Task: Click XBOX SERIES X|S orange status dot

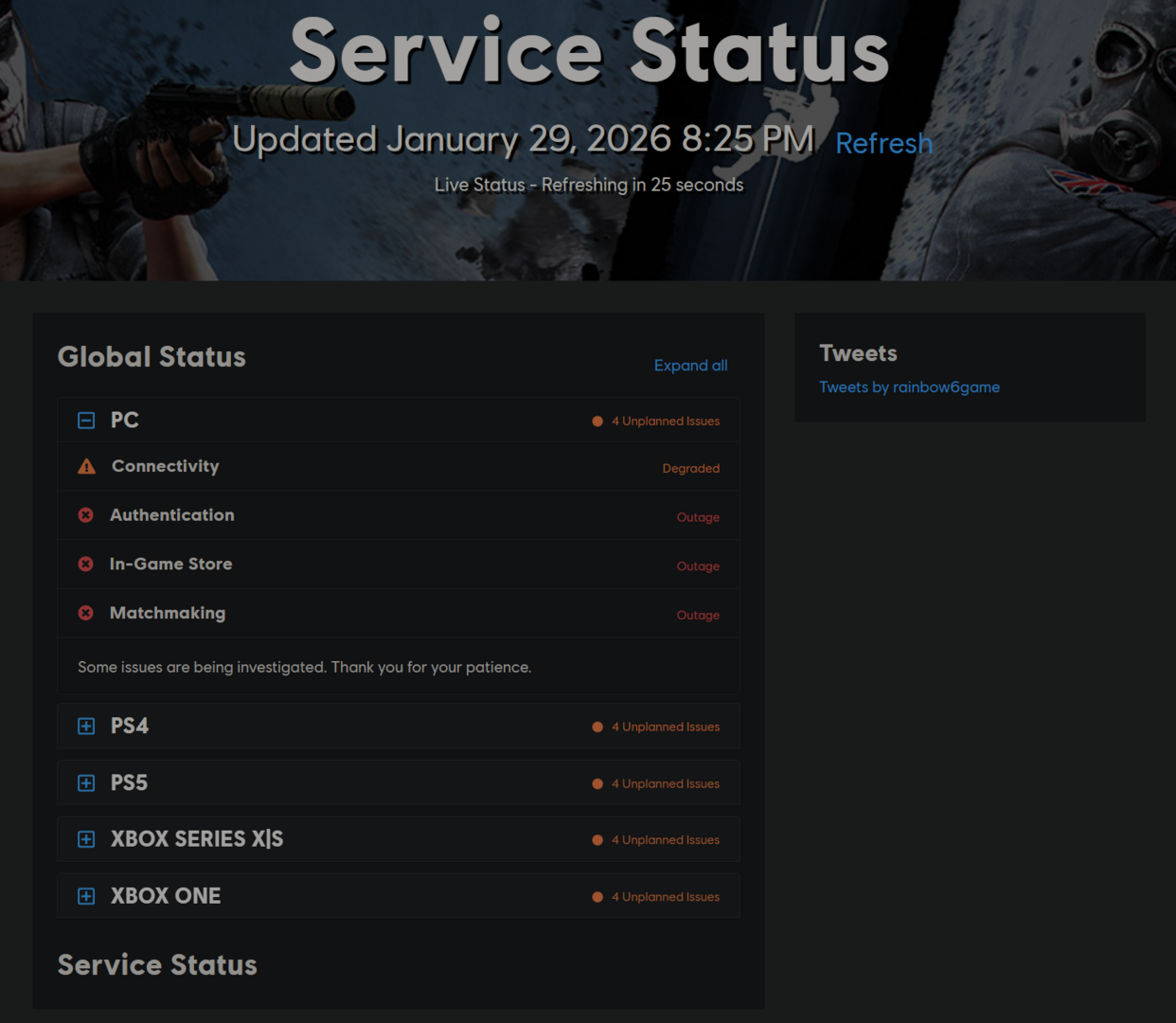Action: [x=597, y=840]
